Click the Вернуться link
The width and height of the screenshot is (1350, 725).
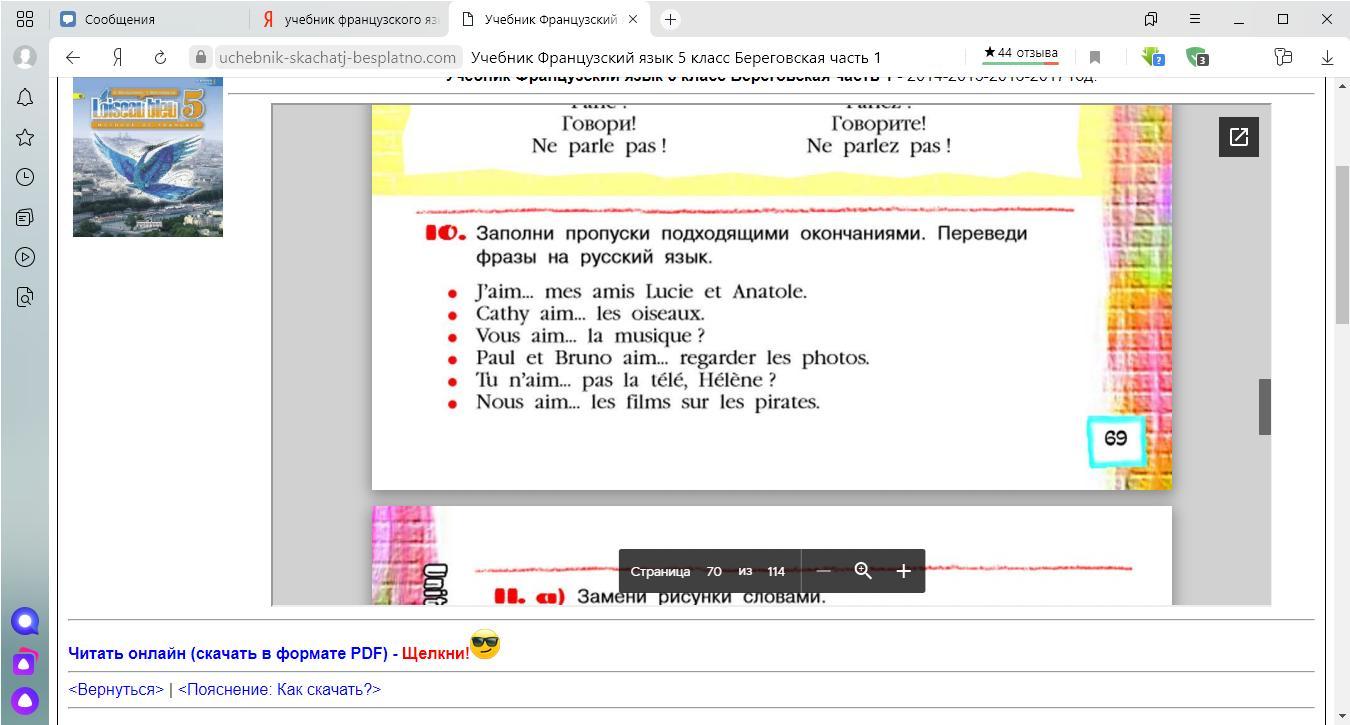click(116, 689)
